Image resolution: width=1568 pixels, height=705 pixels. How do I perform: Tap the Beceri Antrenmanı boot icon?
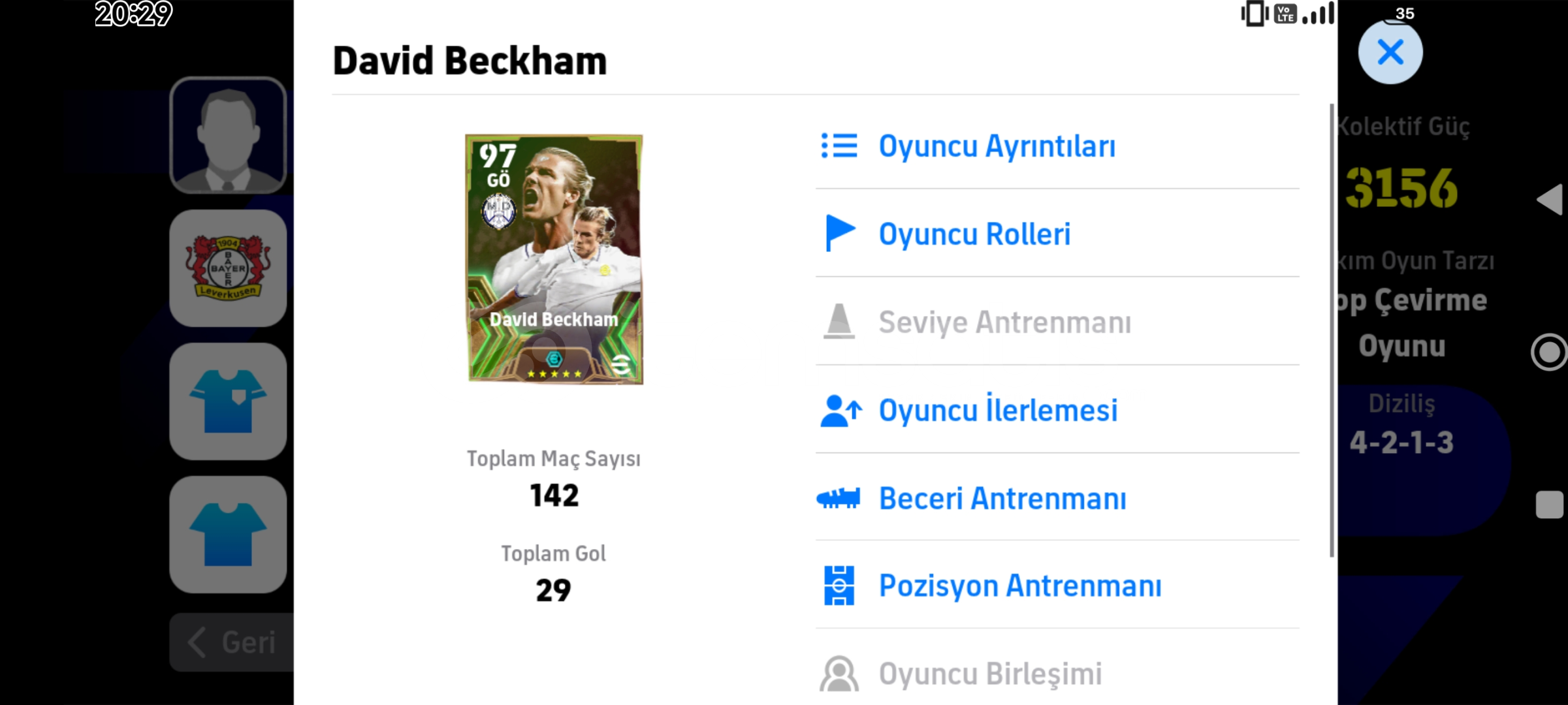839,498
